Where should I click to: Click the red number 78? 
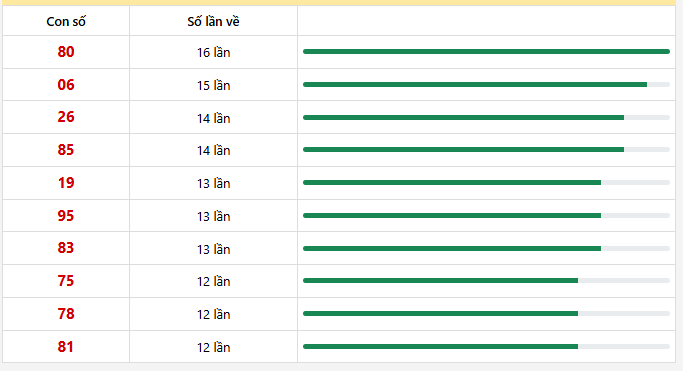pos(66,314)
